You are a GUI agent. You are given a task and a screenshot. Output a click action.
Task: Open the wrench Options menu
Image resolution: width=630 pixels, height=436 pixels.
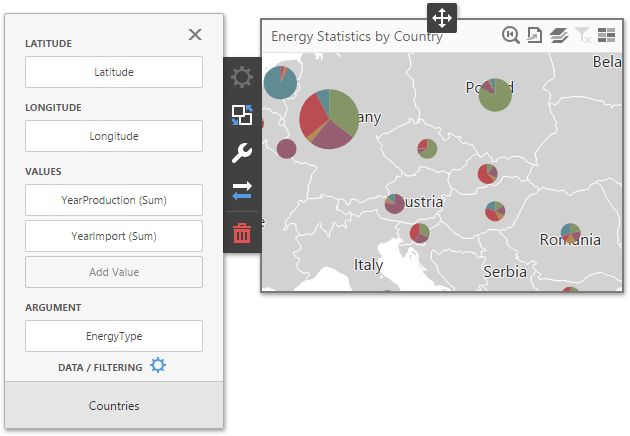point(242,153)
